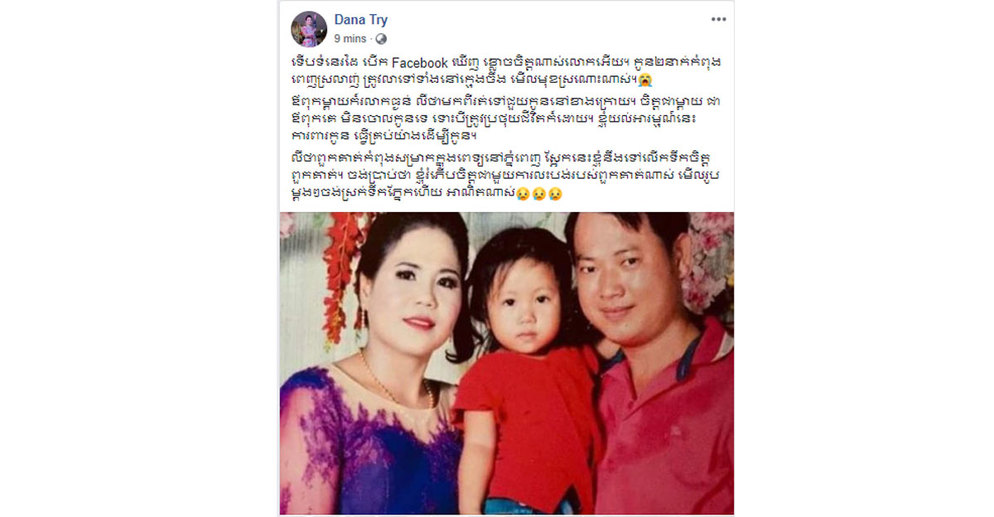Click the last sad emoji ending the post

point(555,194)
